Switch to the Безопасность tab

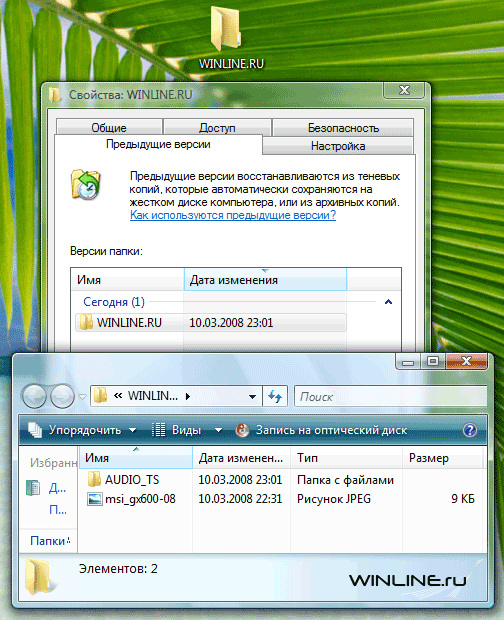click(343, 127)
